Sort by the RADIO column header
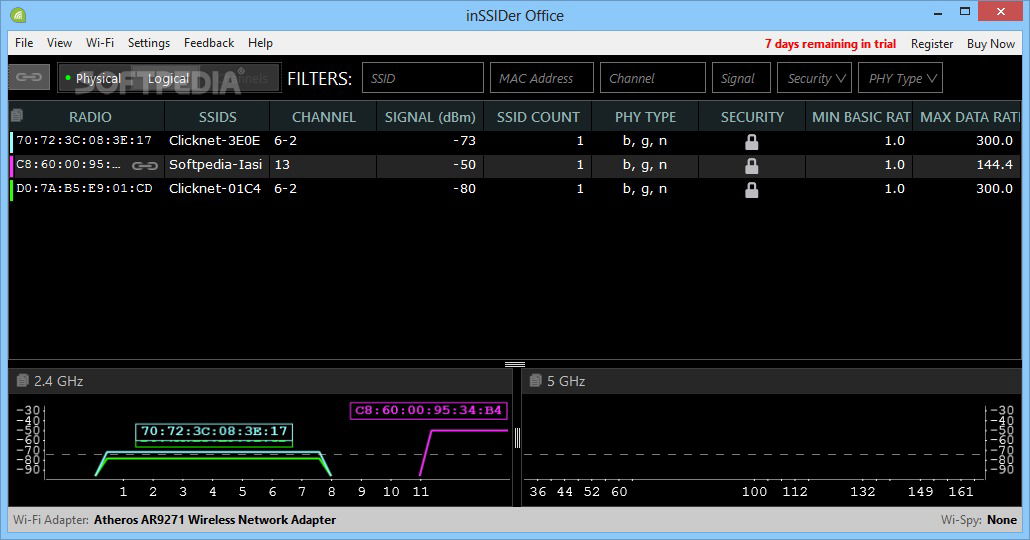The height and width of the screenshot is (540, 1030). [x=90, y=117]
